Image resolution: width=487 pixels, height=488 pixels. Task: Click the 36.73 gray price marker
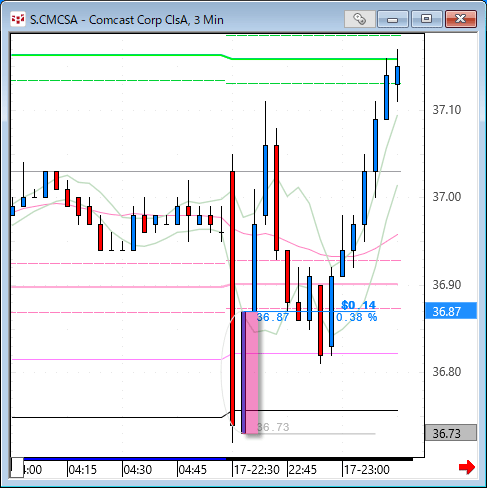pyautogui.click(x=451, y=433)
